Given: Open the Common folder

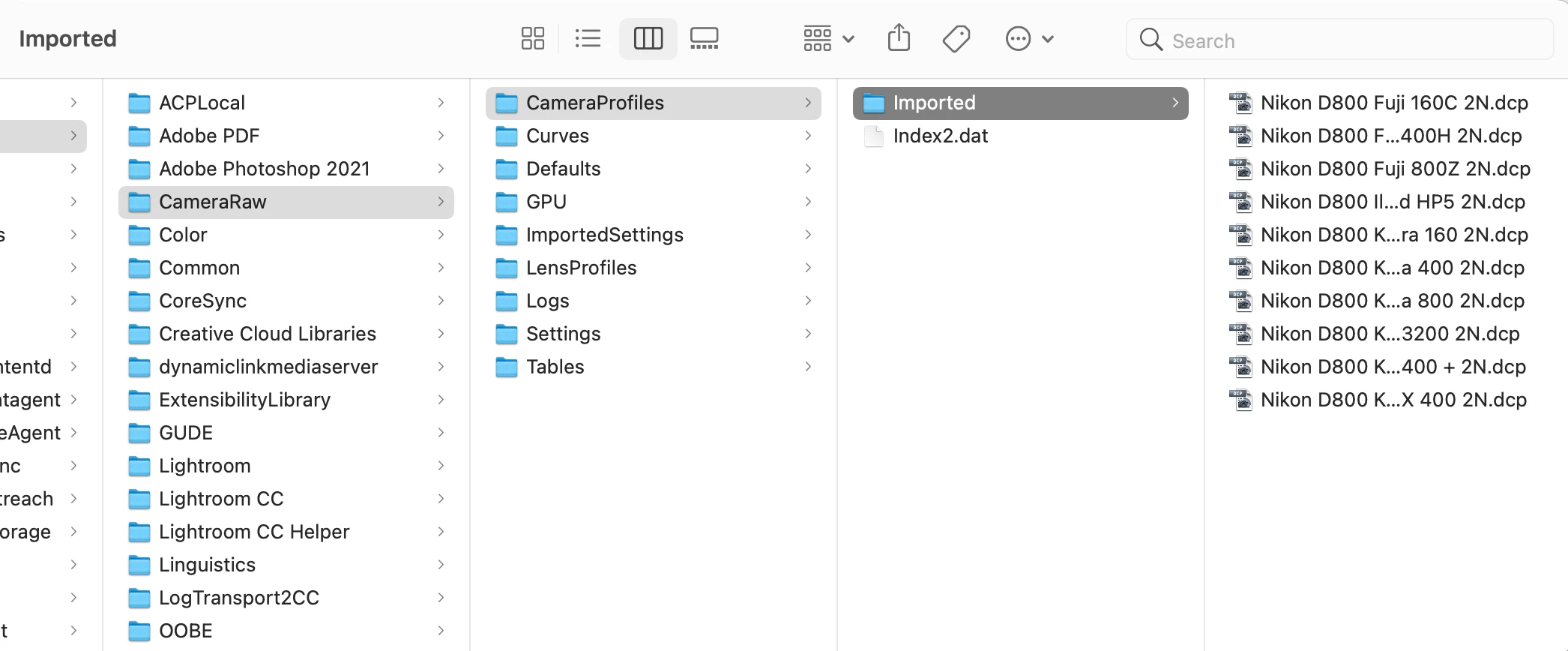Looking at the screenshot, I should pyautogui.click(x=286, y=268).
